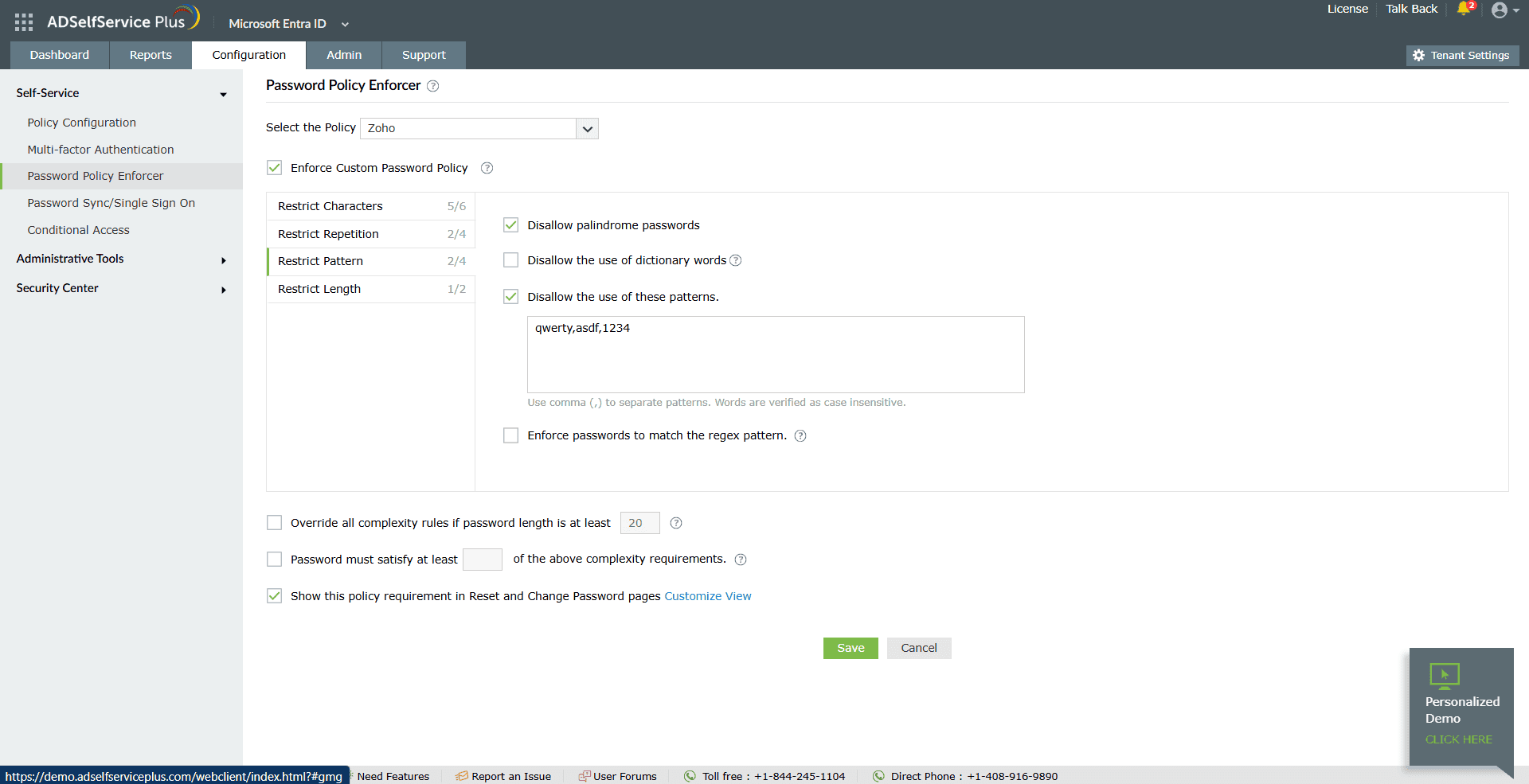
Task: Click the empty complexity requirements count field
Action: click(483, 560)
